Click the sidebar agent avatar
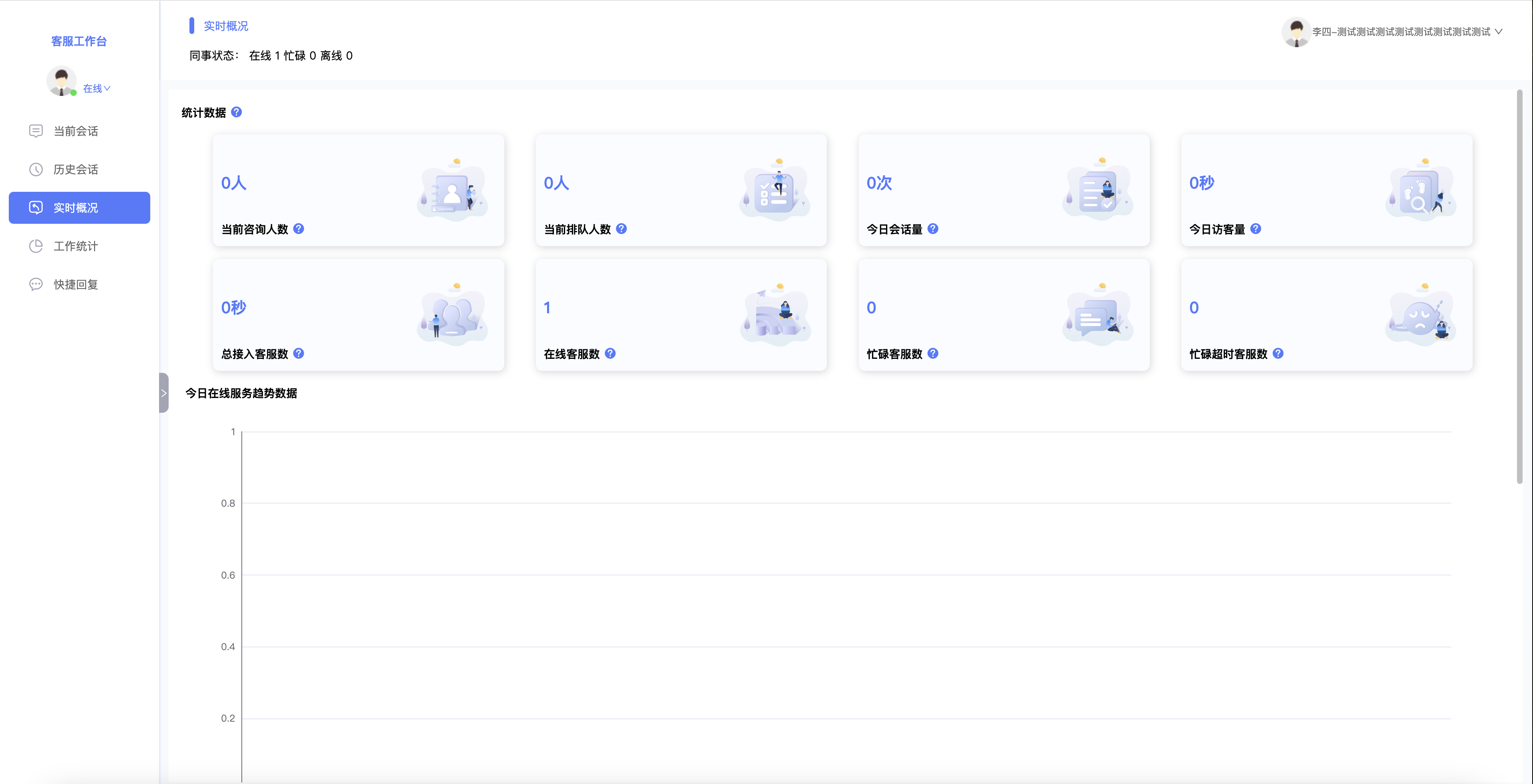 (61, 81)
